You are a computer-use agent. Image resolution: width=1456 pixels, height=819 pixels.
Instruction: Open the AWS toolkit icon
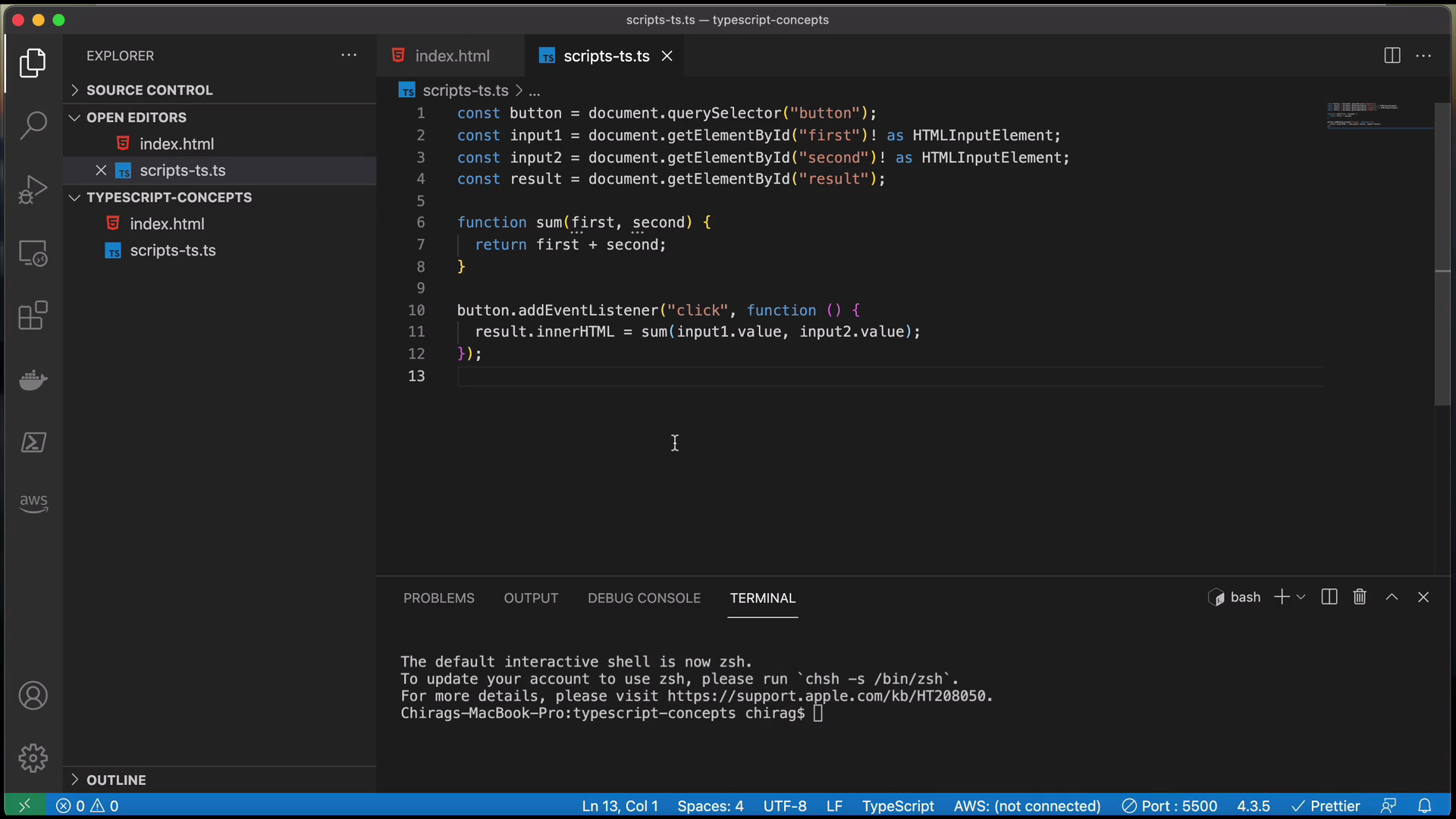(x=33, y=503)
